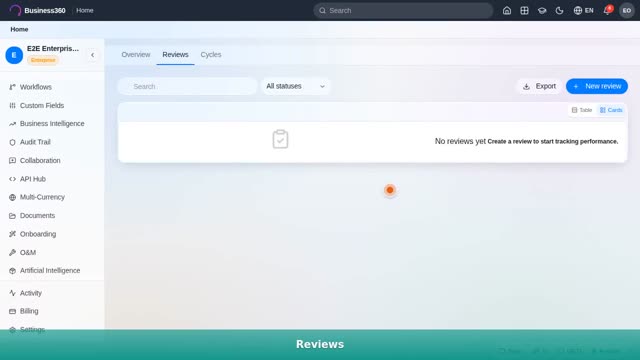Open notifications bell
This screenshot has width=640, height=360.
click(607, 11)
